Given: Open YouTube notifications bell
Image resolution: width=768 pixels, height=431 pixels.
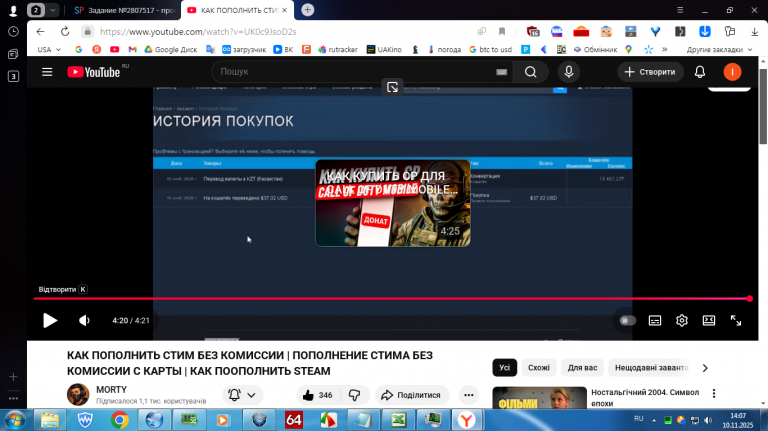Looking at the screenshot, I should click(x=700, y=72).
